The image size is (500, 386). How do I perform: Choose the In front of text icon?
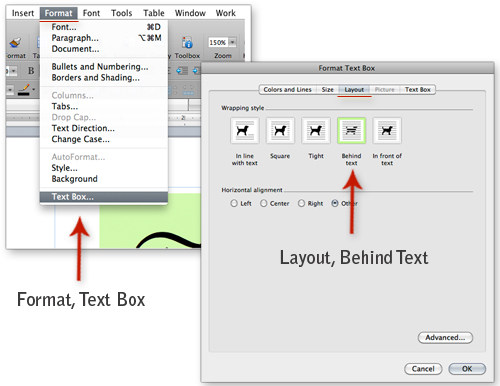coord(387,130)
